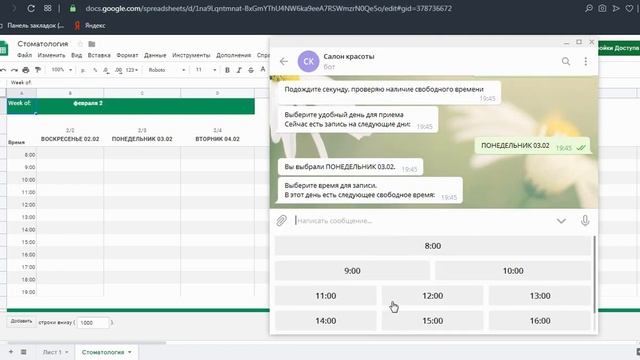Screen dimensions: 640x360
Task: Click the Добавить rows button
Action: click(x=21, y=322)
